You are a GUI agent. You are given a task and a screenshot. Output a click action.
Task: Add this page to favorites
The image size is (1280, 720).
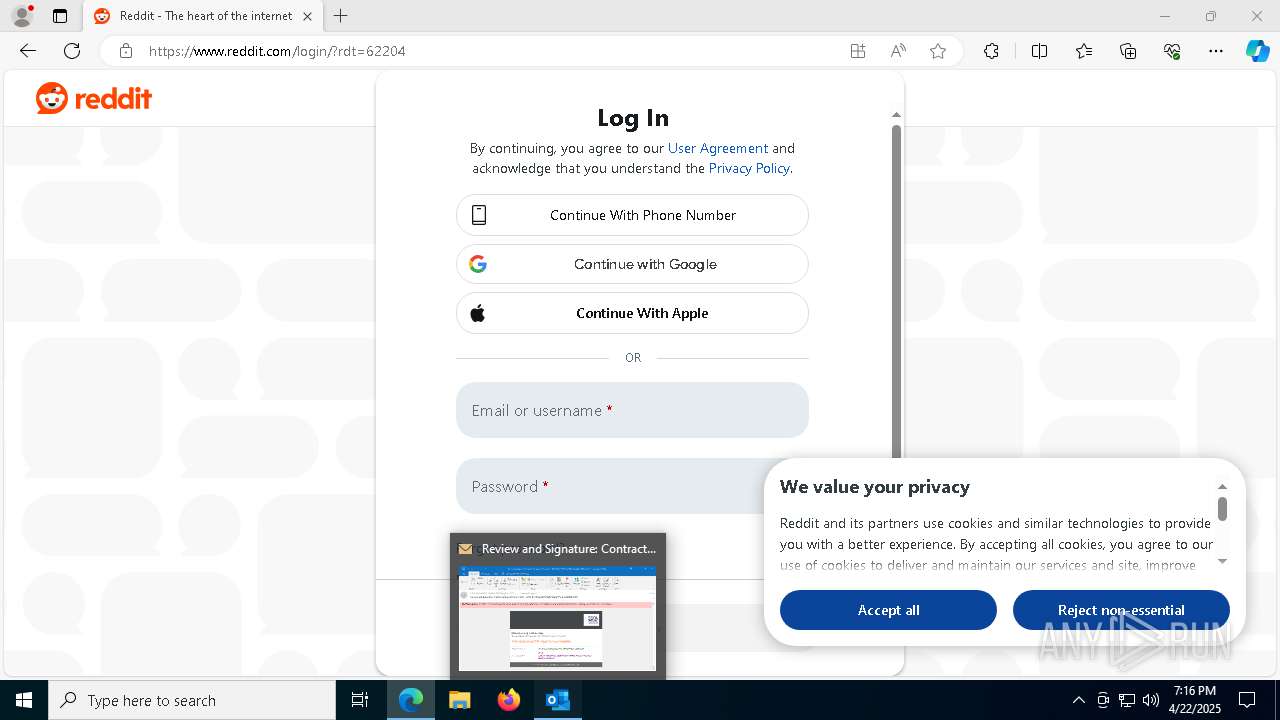click(938, 51)
